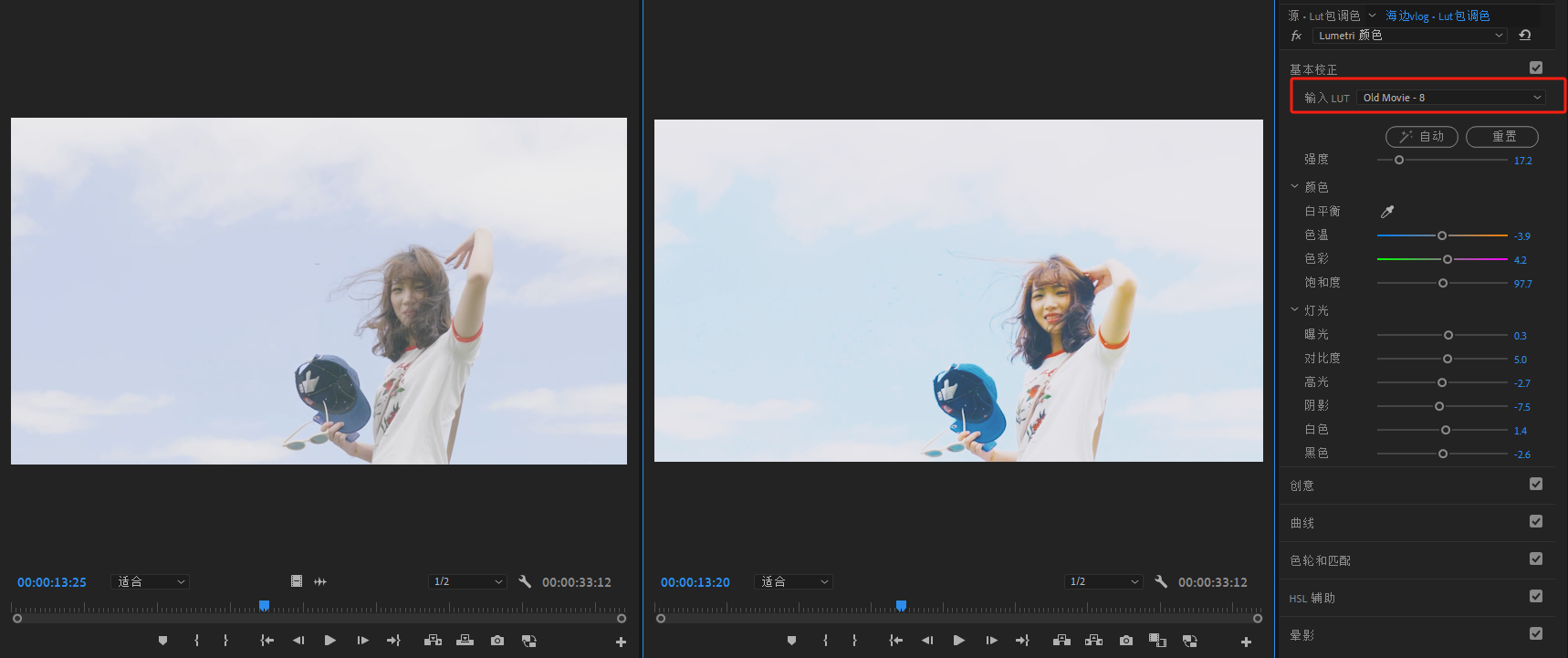
Task: Open Source monitor wrench settings
Action: [525, 581]
